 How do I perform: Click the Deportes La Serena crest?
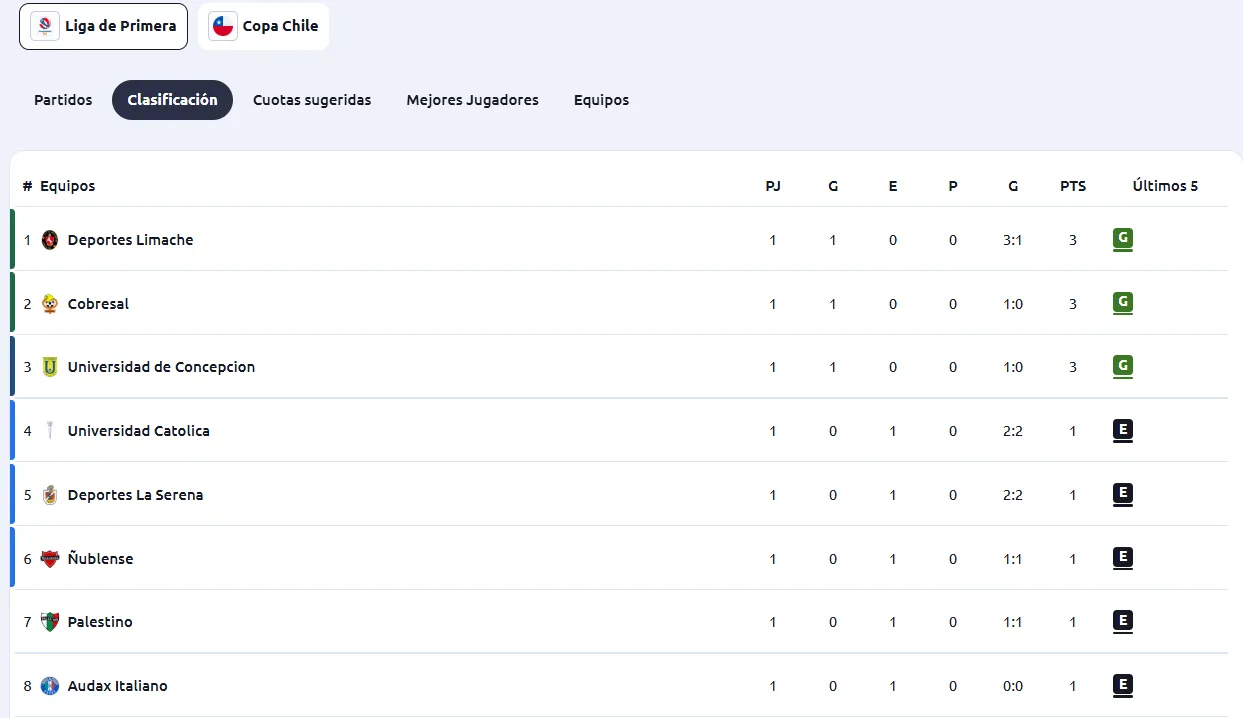tap(50, 495)
